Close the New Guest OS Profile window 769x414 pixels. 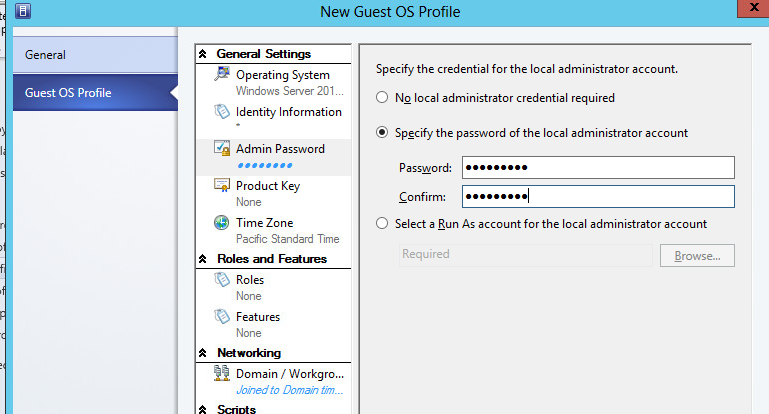754,8
